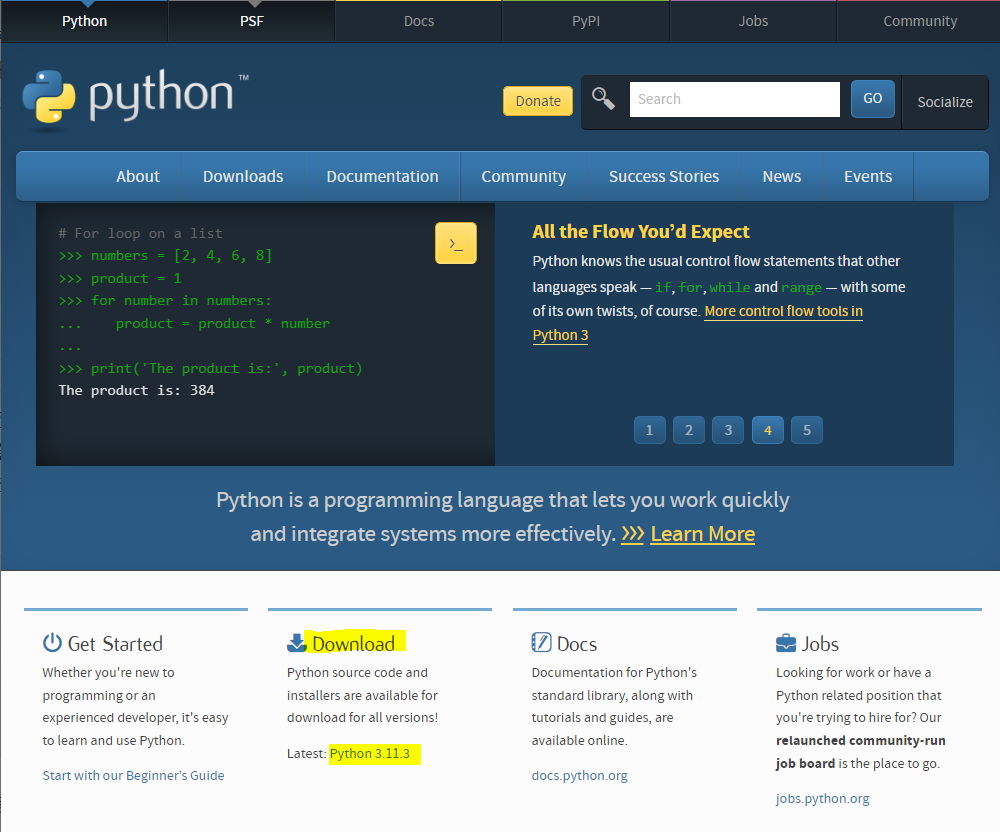
Task: Click the code line 'for number in numbers:'
Action: click(x=165, y=300)
